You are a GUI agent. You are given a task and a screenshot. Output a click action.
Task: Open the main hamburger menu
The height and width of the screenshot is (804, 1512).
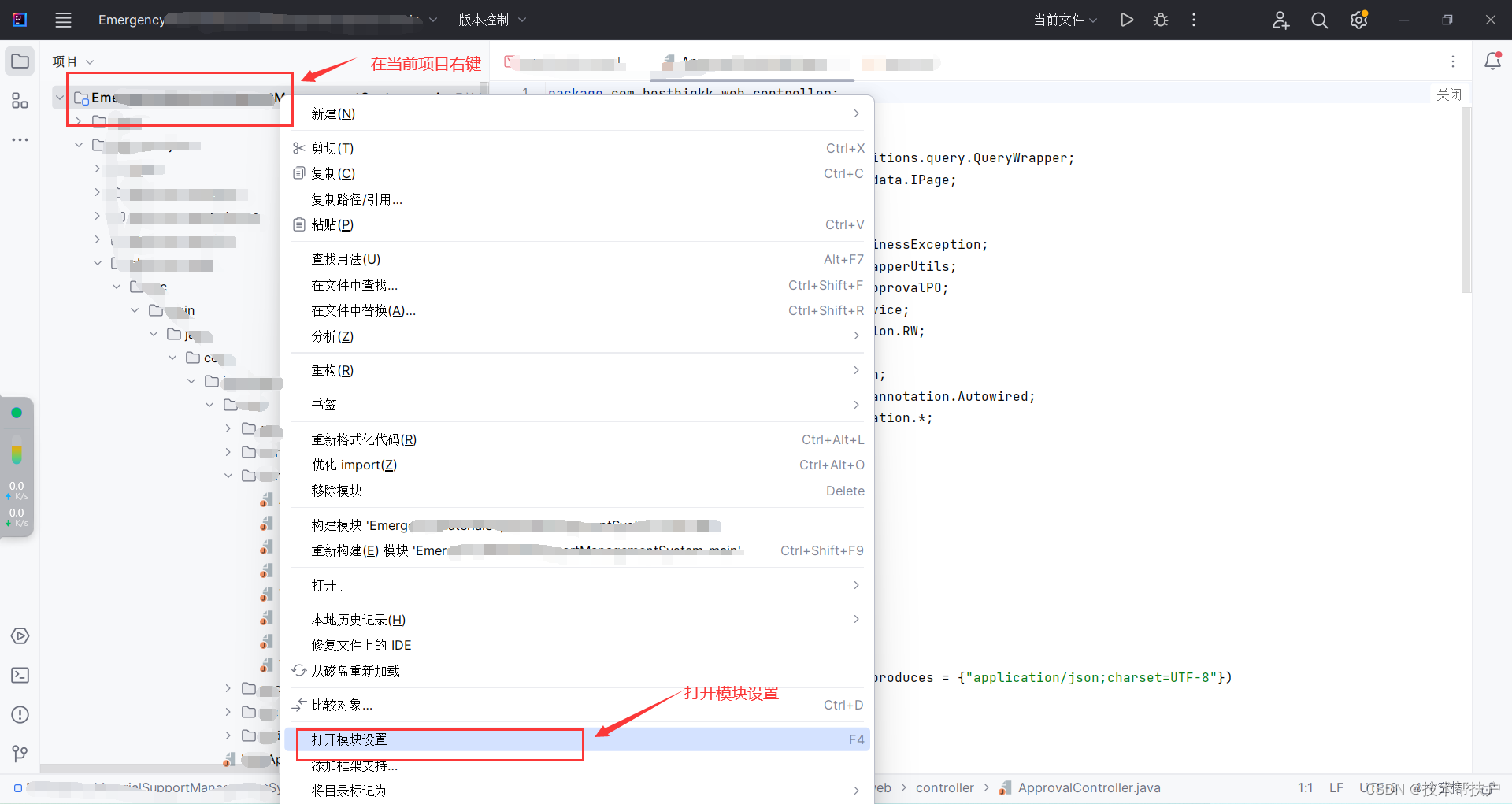[x=63, y=20]
